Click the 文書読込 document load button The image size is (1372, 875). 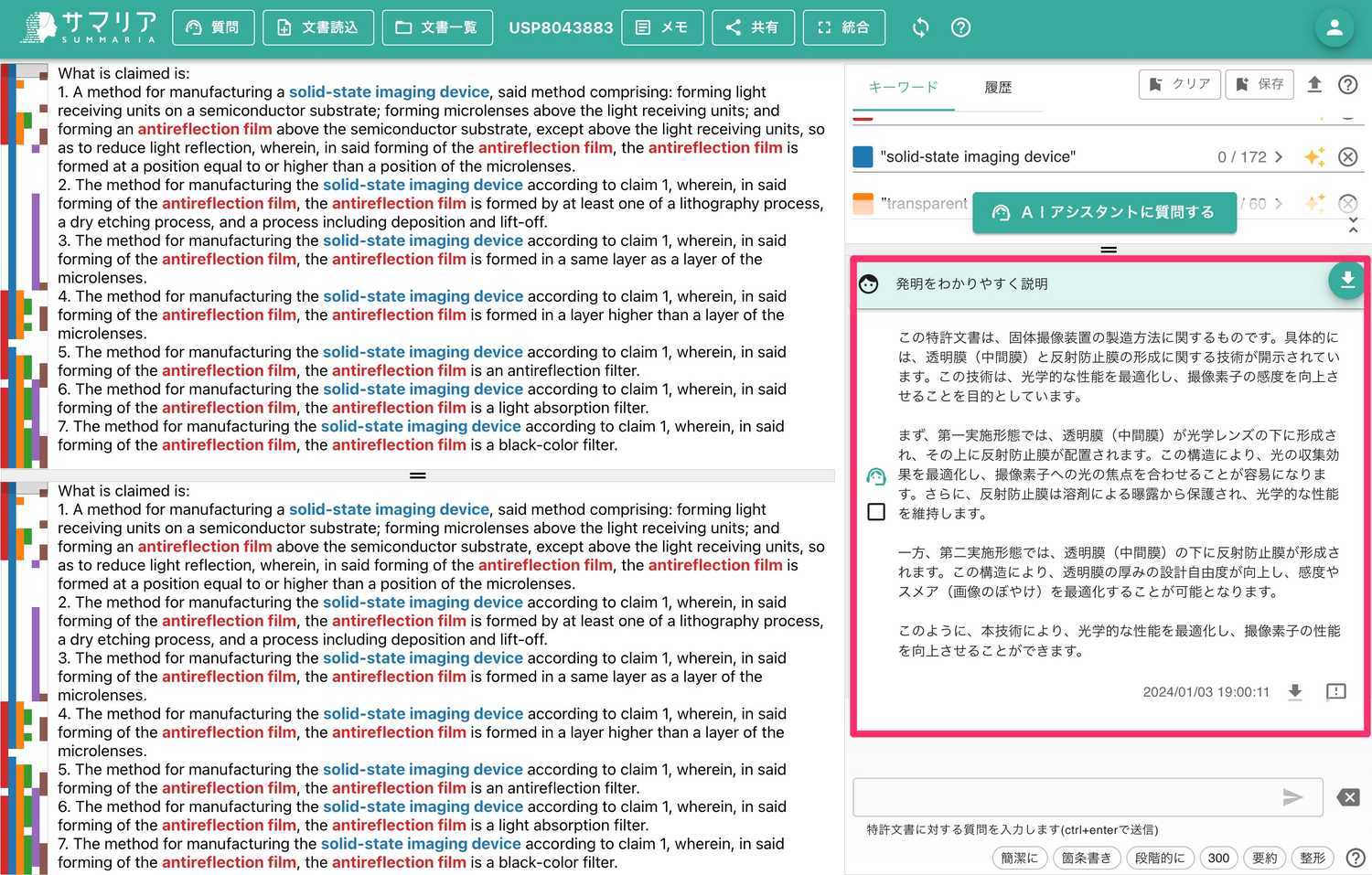[317, 27]
